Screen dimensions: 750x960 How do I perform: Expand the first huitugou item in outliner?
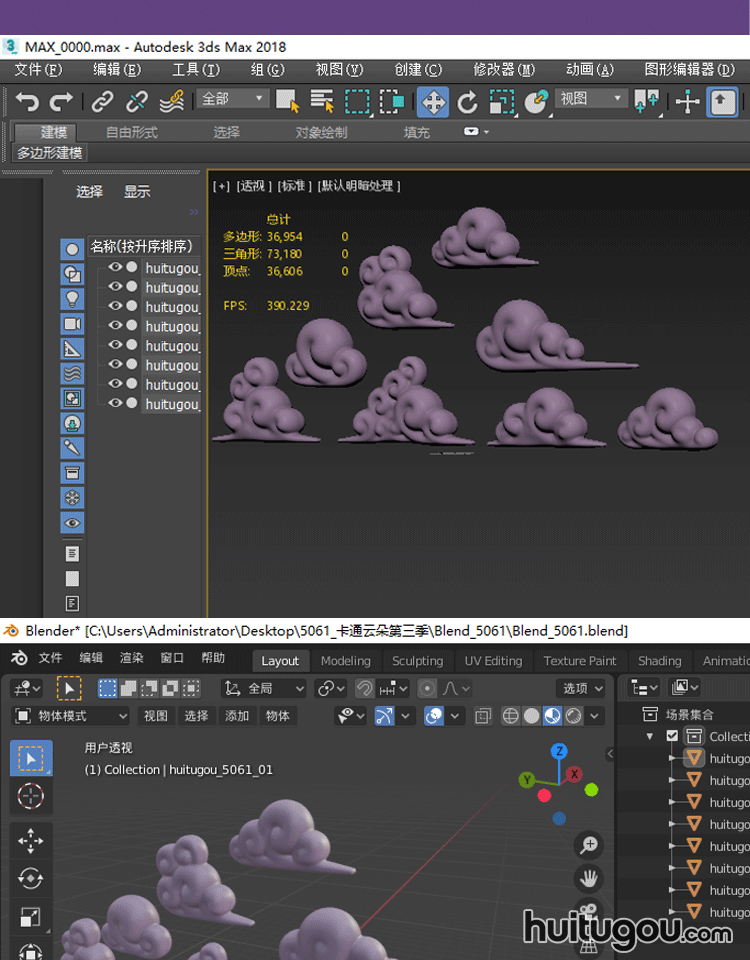[672, 758]
